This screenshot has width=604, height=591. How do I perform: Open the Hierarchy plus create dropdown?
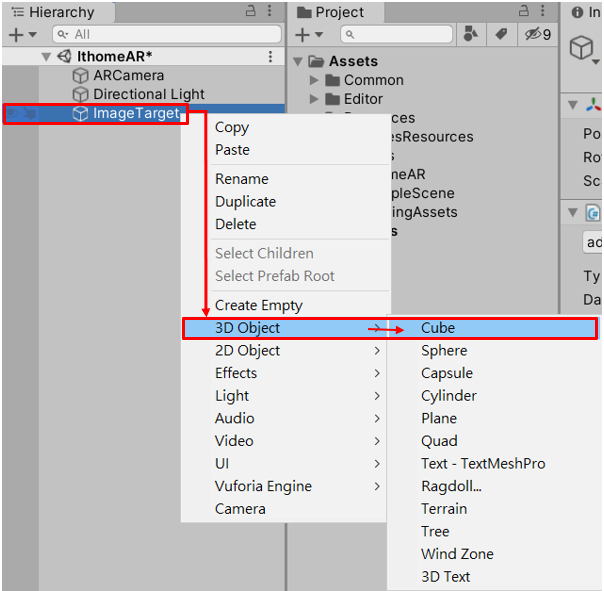click(x=22, y=35)
